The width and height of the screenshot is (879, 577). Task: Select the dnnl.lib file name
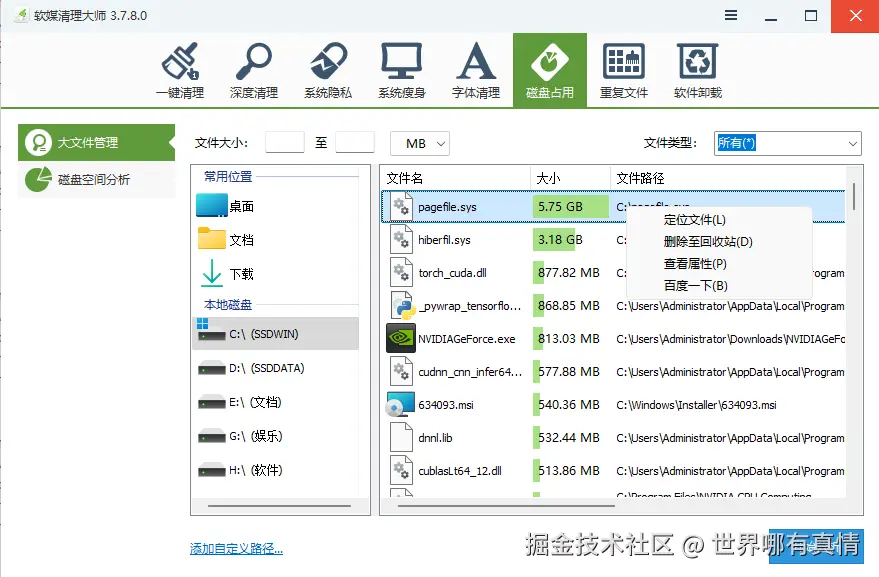click(x=435, y=437)
